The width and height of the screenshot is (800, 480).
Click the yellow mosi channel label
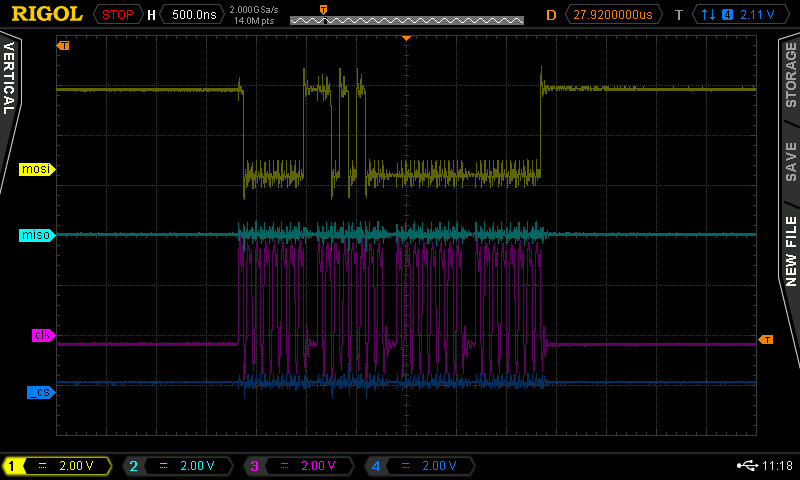click(36, 169)
